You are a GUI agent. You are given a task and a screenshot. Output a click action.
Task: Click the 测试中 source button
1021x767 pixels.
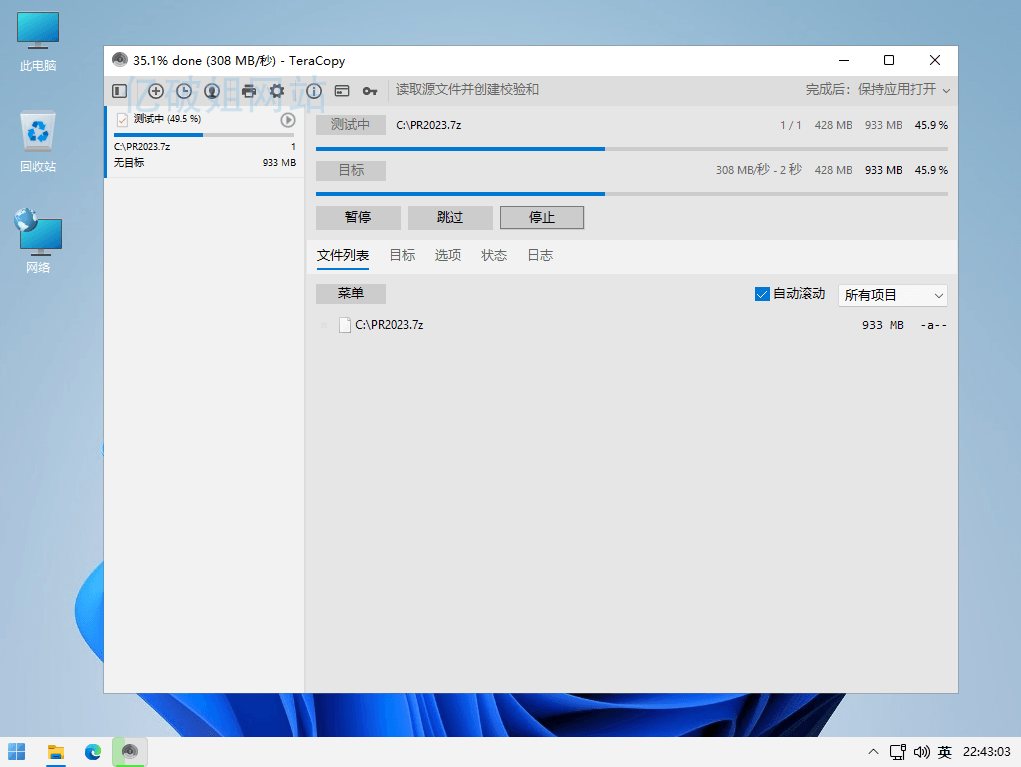(351, 125)
